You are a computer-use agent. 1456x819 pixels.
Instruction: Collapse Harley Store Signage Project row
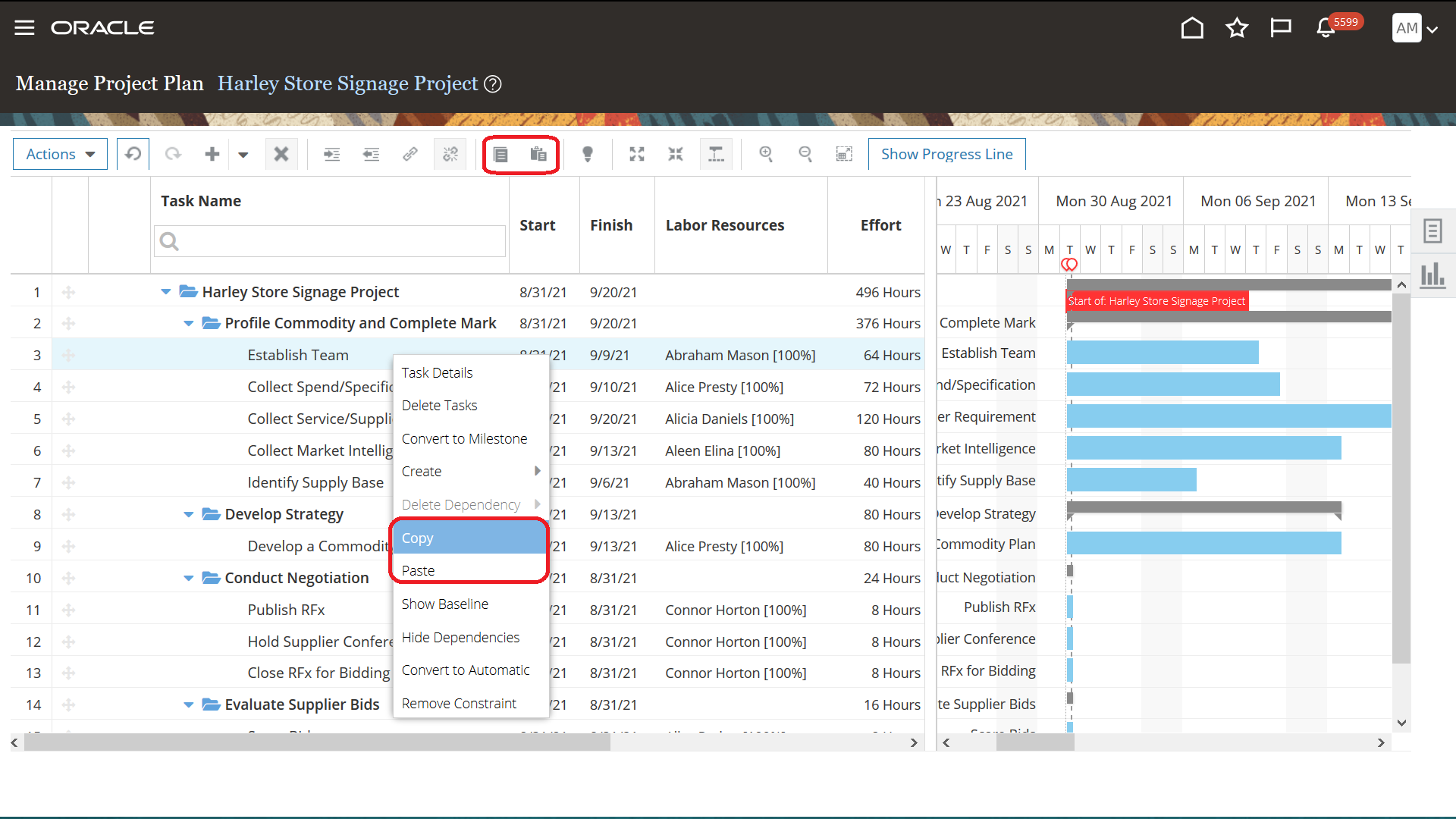[x=166, y=292]
